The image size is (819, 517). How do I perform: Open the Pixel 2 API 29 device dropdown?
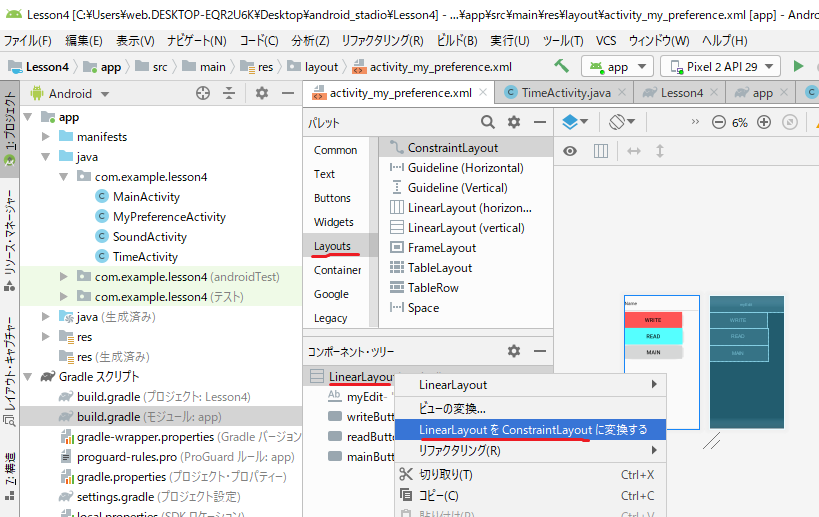tap(720, 66)
